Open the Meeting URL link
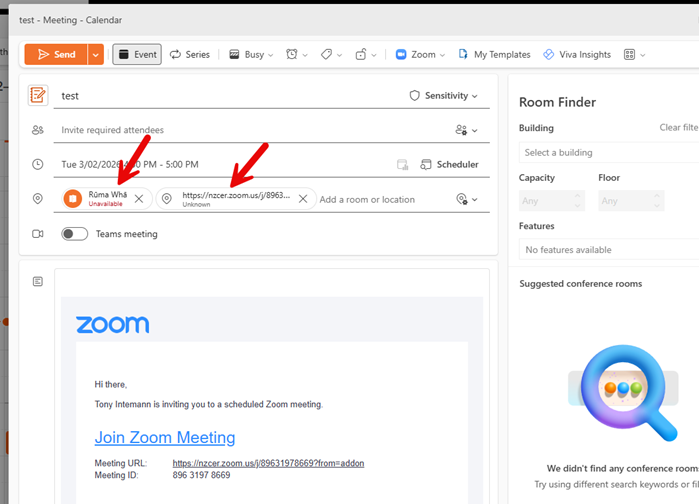The width and height of the screenshot is (699, 504). (268, 463)
